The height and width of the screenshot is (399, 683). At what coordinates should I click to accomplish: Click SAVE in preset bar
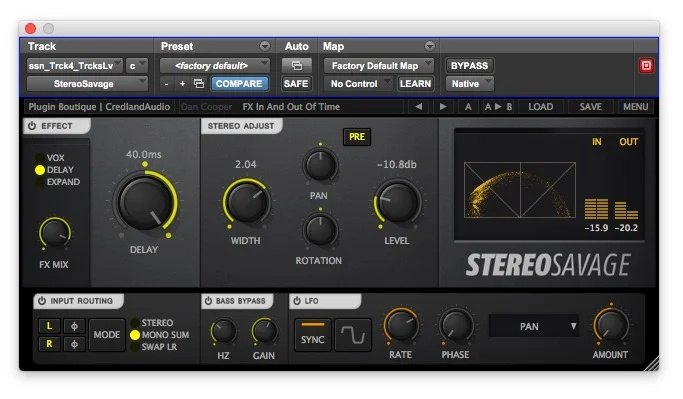(590, 107)
